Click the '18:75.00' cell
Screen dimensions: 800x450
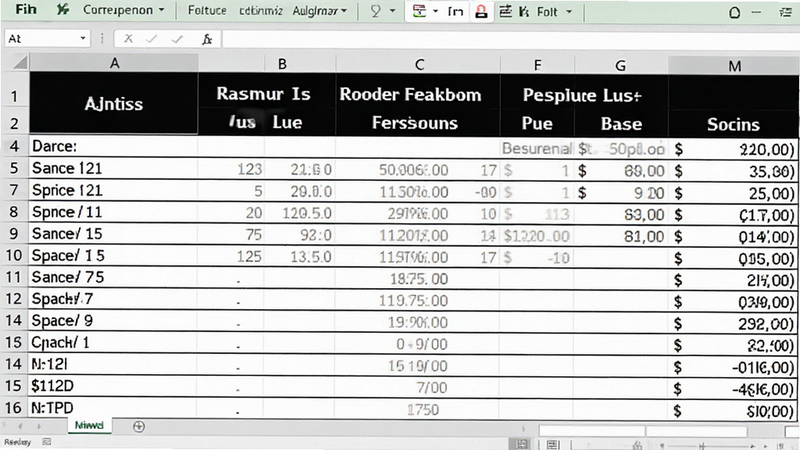tap(418, 279)
